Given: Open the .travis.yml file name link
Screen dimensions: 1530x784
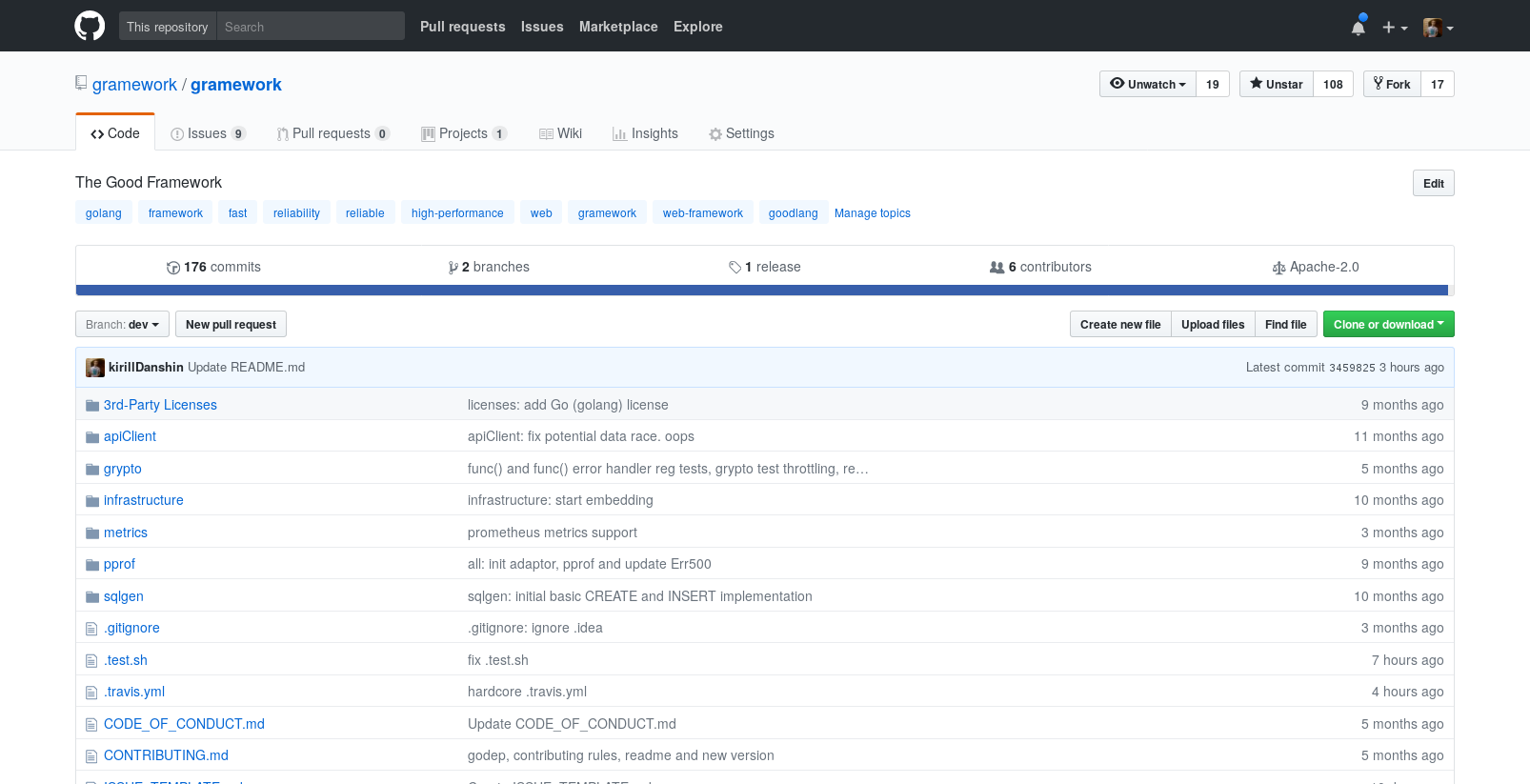Looking at the screenshot, I should click(x=134, y=692).
